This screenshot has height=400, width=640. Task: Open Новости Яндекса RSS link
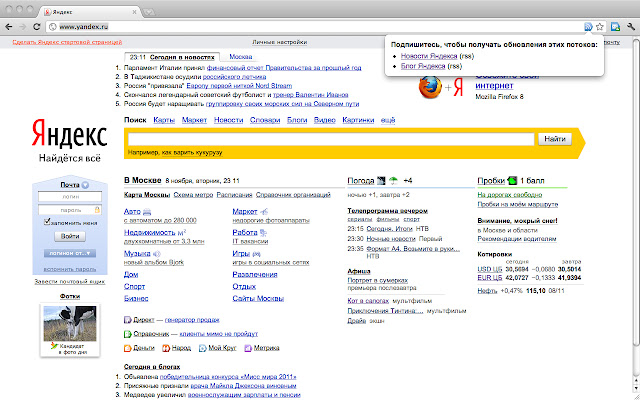point(429,56)
